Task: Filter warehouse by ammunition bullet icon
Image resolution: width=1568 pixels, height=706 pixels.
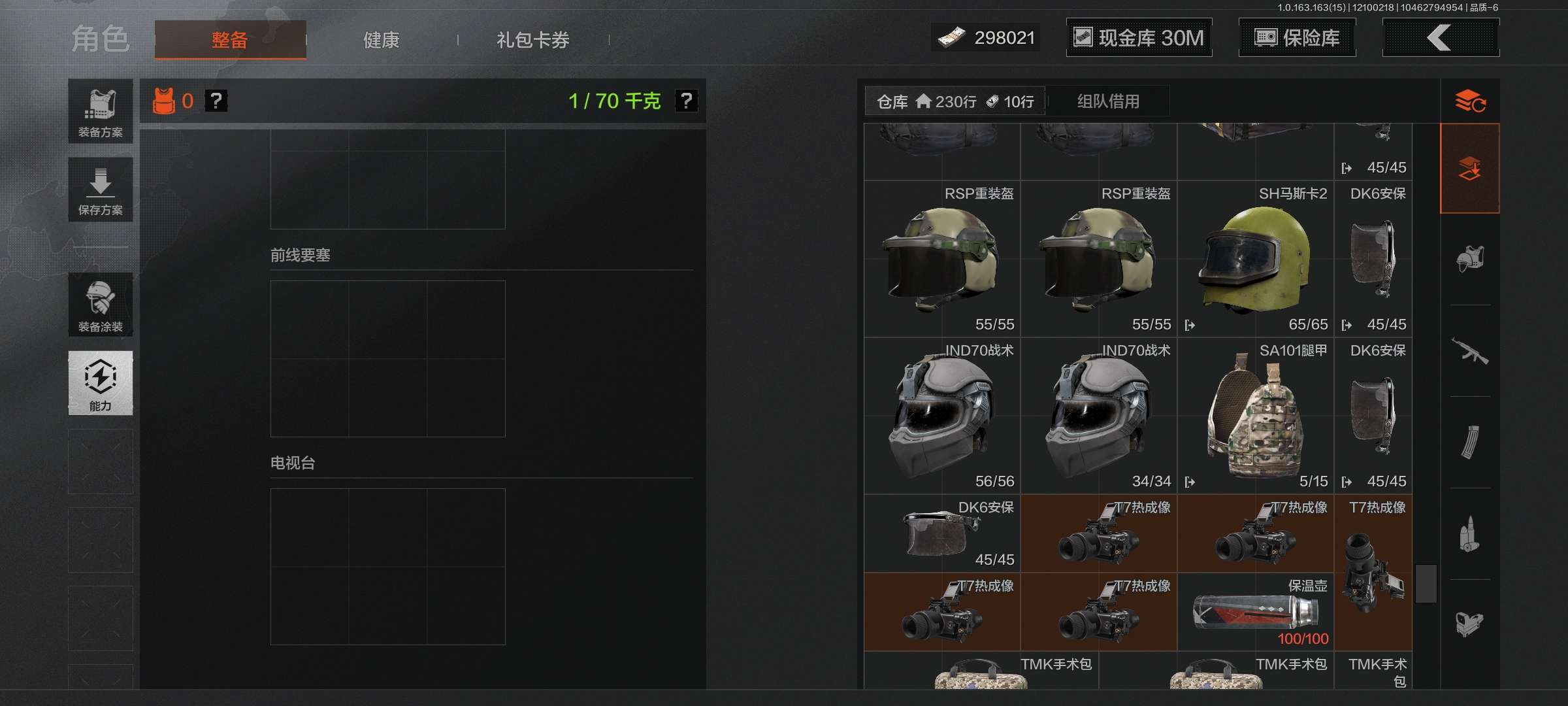Action: click(1470, 534)
